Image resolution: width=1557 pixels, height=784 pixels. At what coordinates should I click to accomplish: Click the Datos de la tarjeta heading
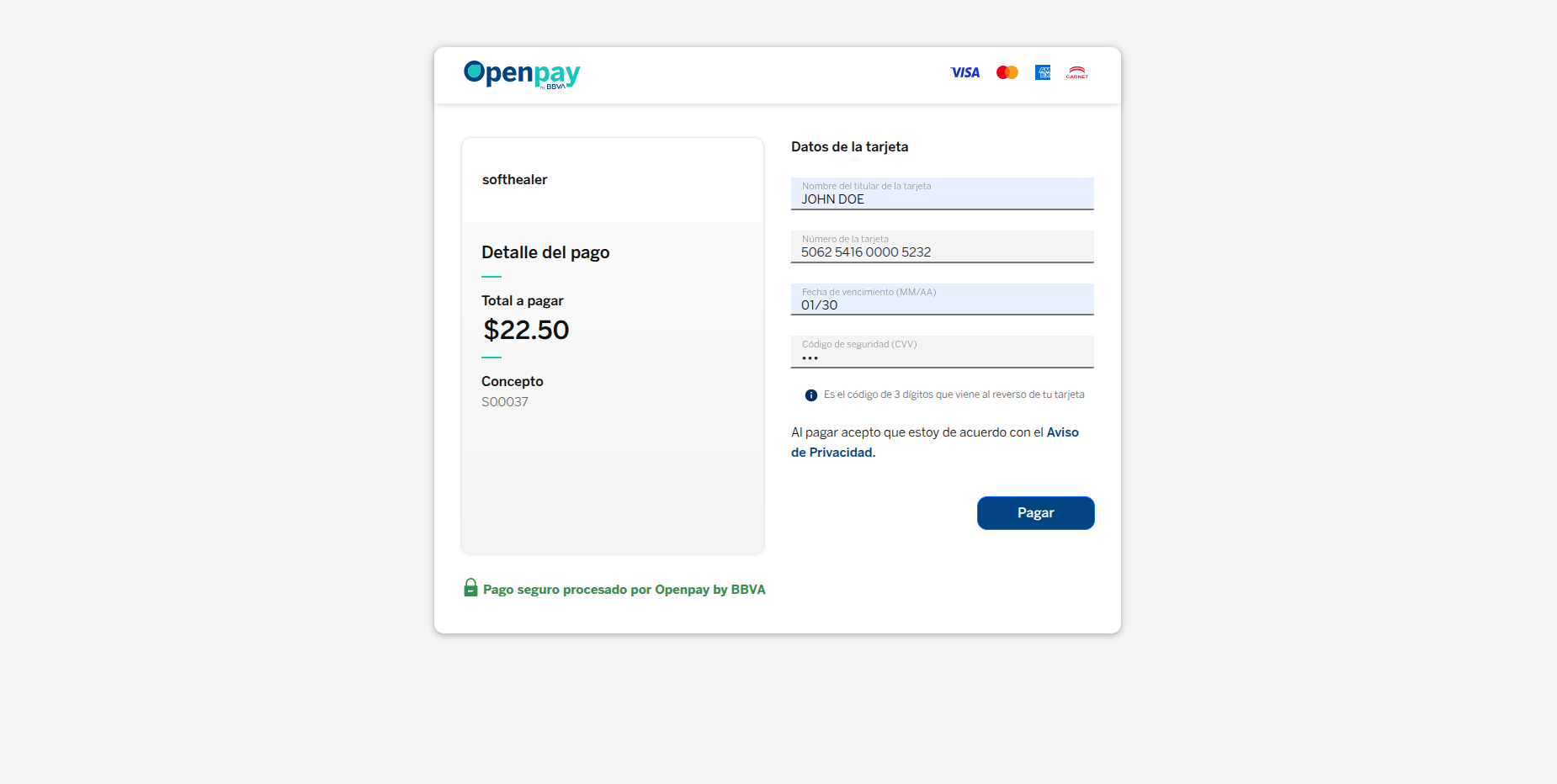pos(849,147)
